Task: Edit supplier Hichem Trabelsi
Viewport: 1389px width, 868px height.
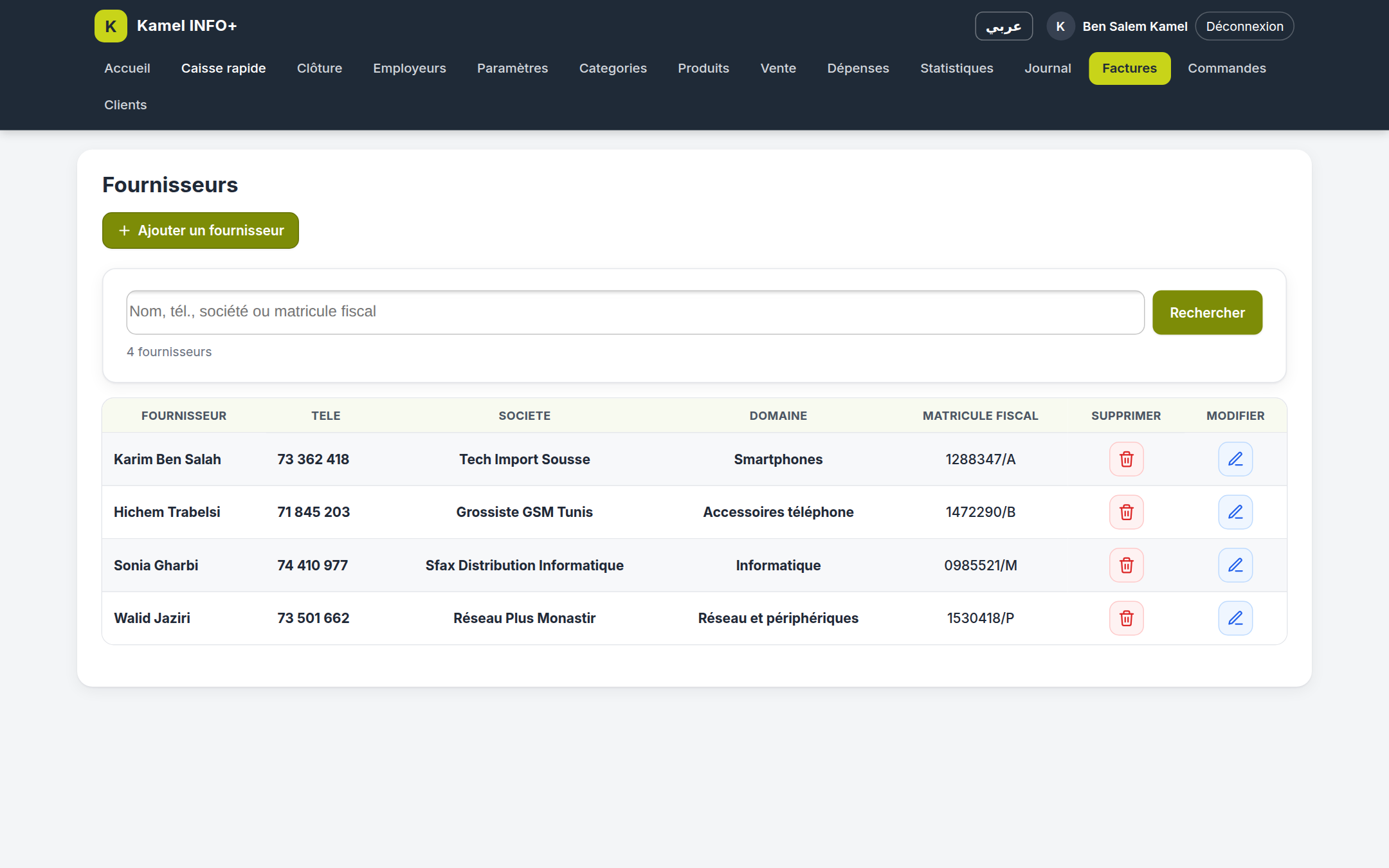Action: pyautogui.click(x=1235, y=512)
